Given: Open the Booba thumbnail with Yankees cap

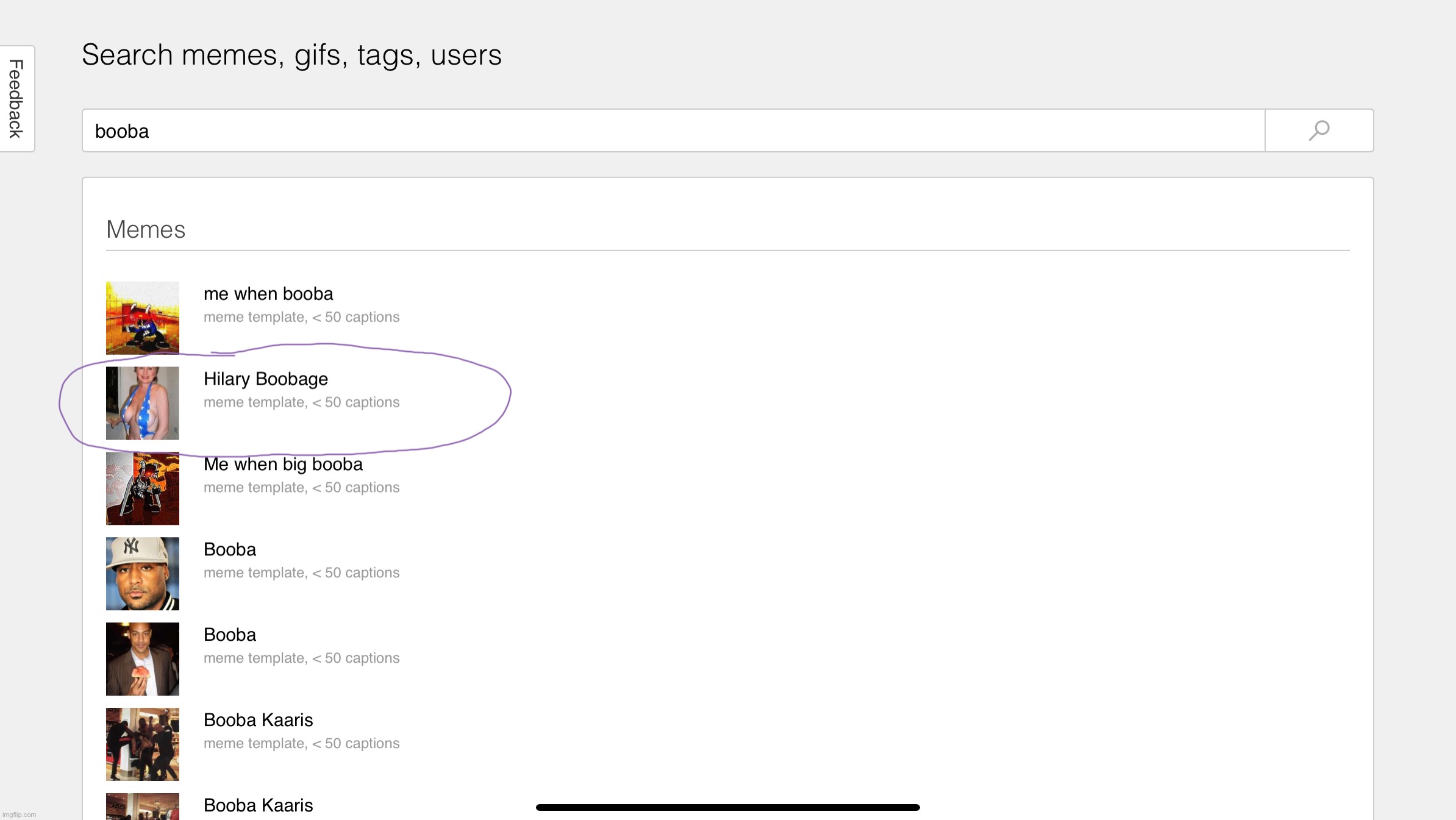Looking at the screenshot, I should pyautogui.click(x=143, y=574).
